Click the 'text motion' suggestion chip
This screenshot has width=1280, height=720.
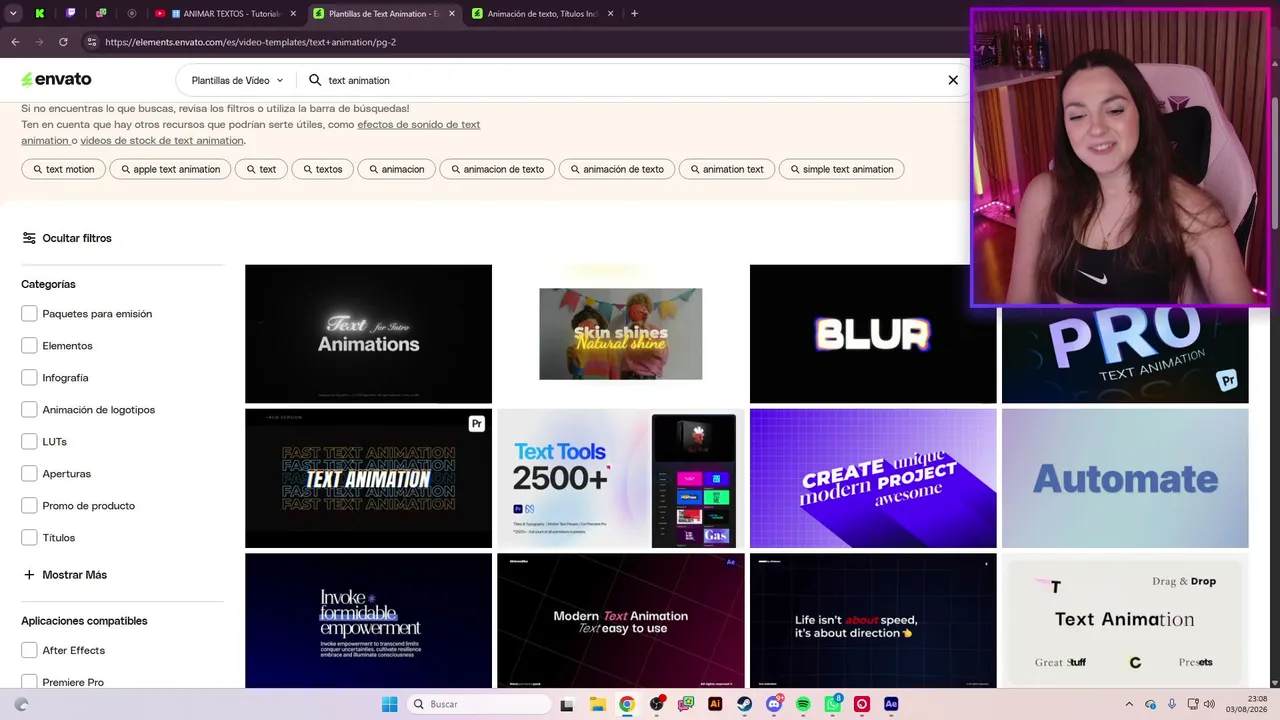63,169
